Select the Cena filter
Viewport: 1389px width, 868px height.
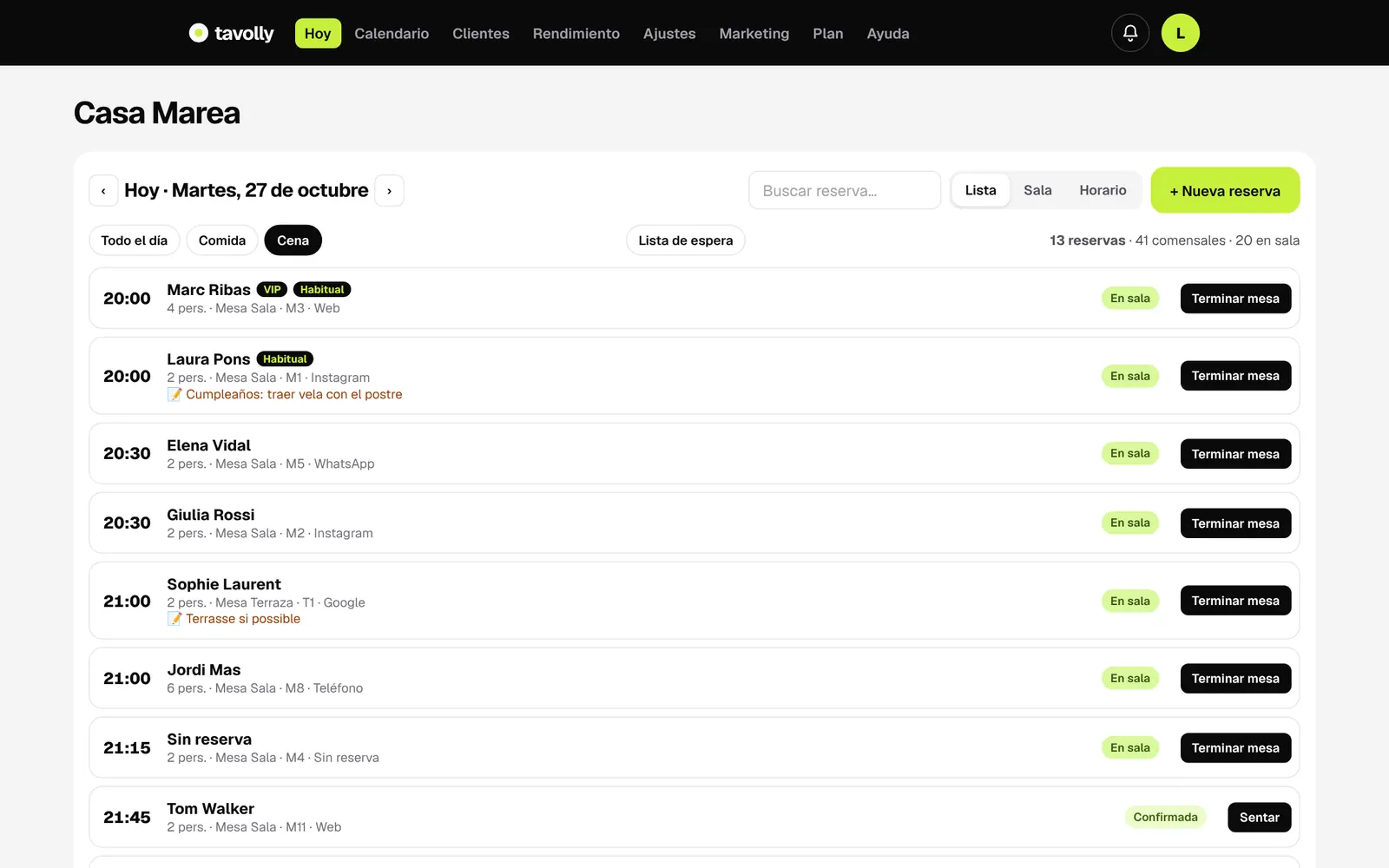293,240
